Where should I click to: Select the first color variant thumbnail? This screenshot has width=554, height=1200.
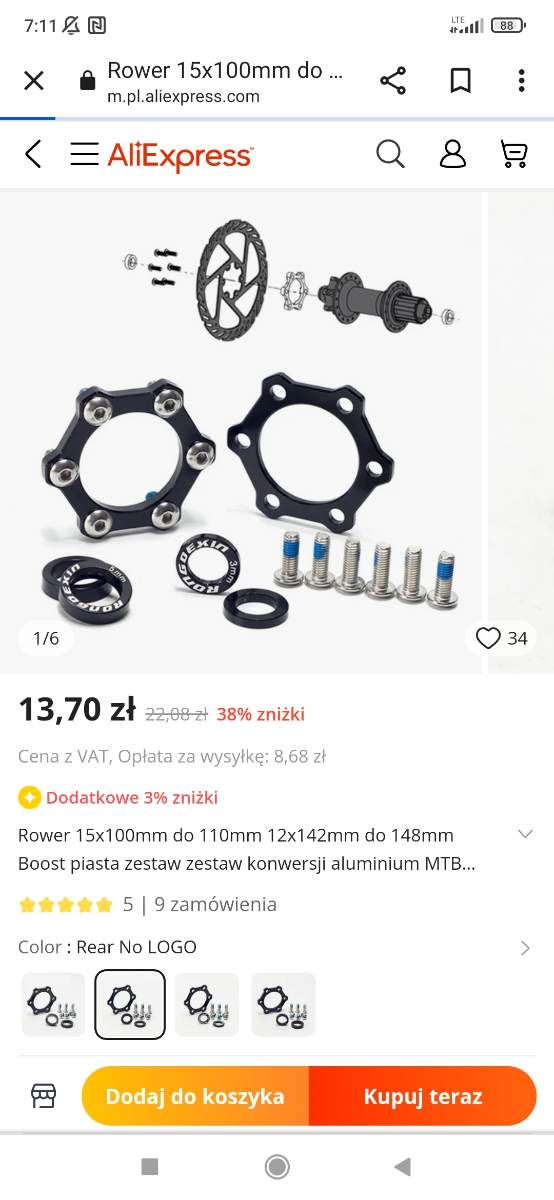point(53,1004)
